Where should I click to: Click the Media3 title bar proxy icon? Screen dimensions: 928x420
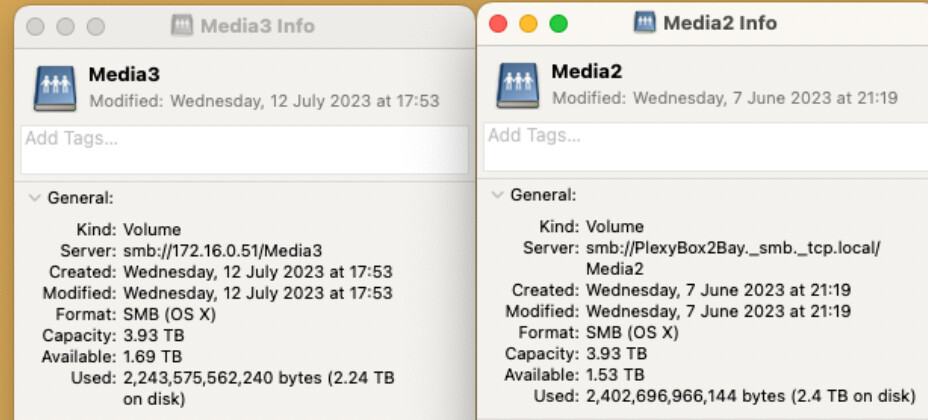[x=181, y=26]
